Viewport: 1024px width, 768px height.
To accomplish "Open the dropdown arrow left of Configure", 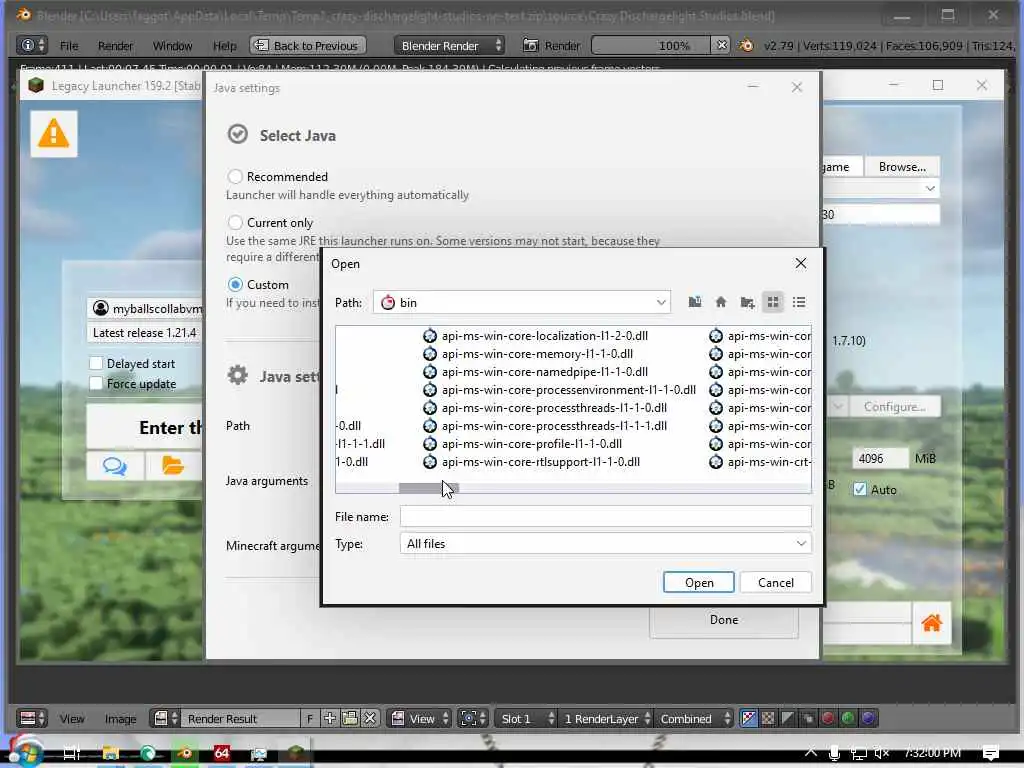I will point(838,407).
